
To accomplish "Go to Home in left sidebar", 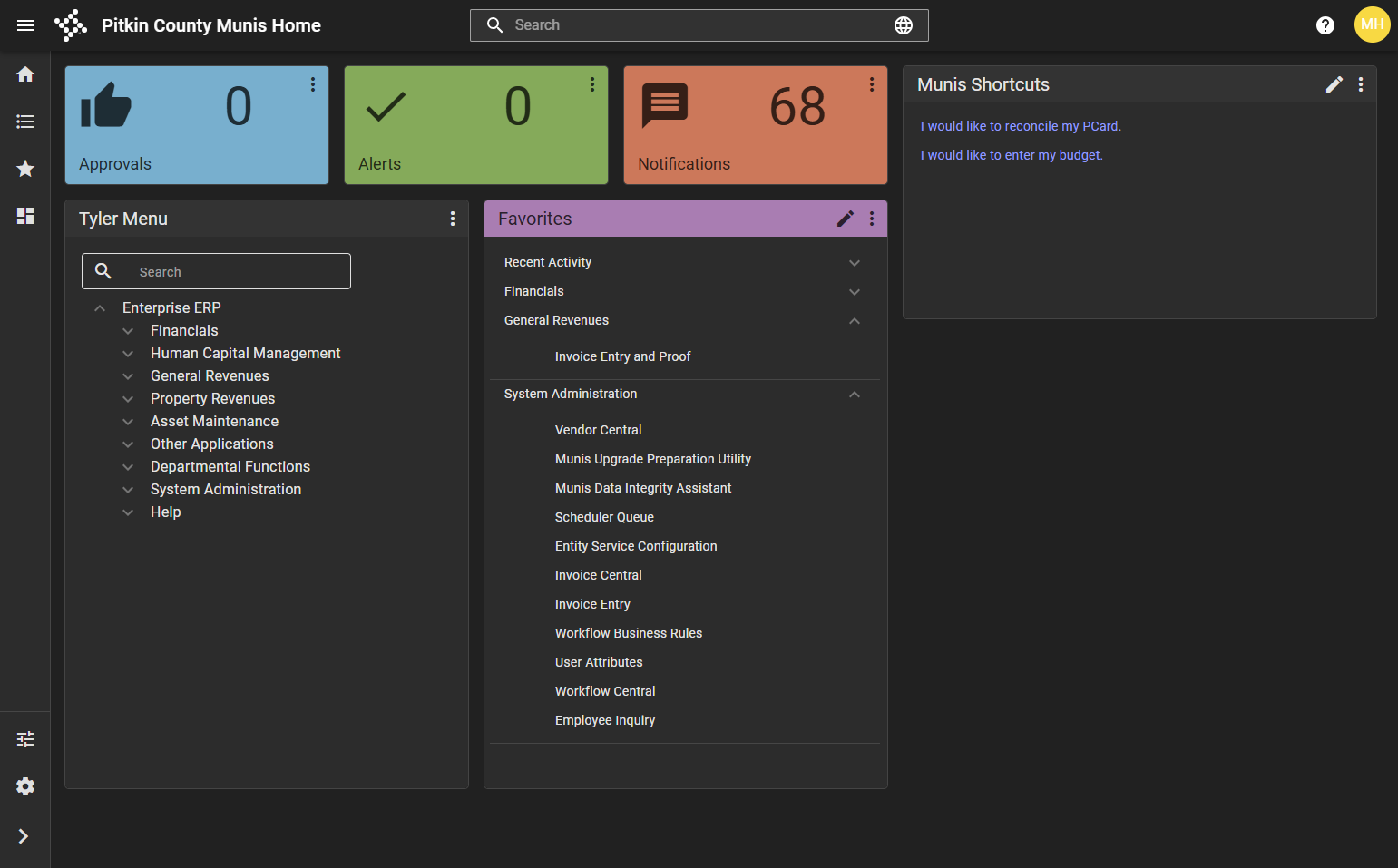I will [25, 74].
